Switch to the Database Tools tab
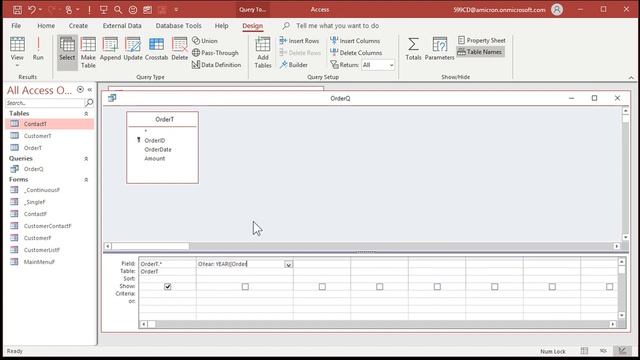 (178, 26)
